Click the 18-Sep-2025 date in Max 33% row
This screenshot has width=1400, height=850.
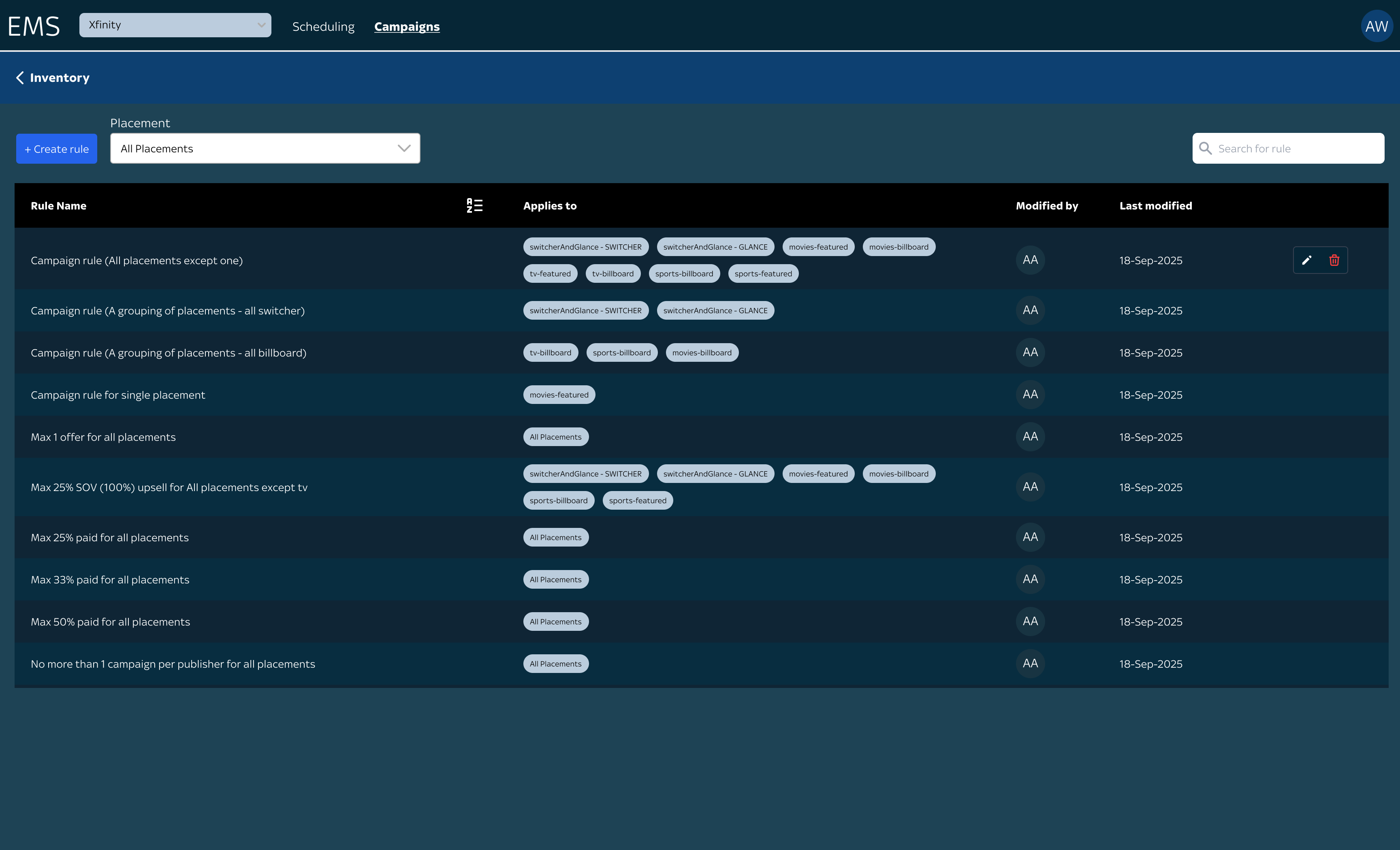coord(1150,579)
